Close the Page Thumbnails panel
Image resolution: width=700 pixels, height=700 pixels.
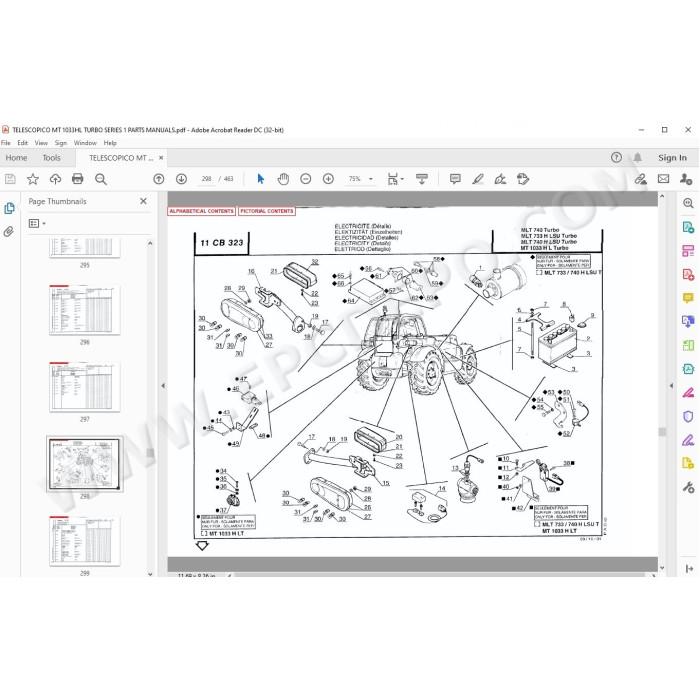[x=143, y=201]
